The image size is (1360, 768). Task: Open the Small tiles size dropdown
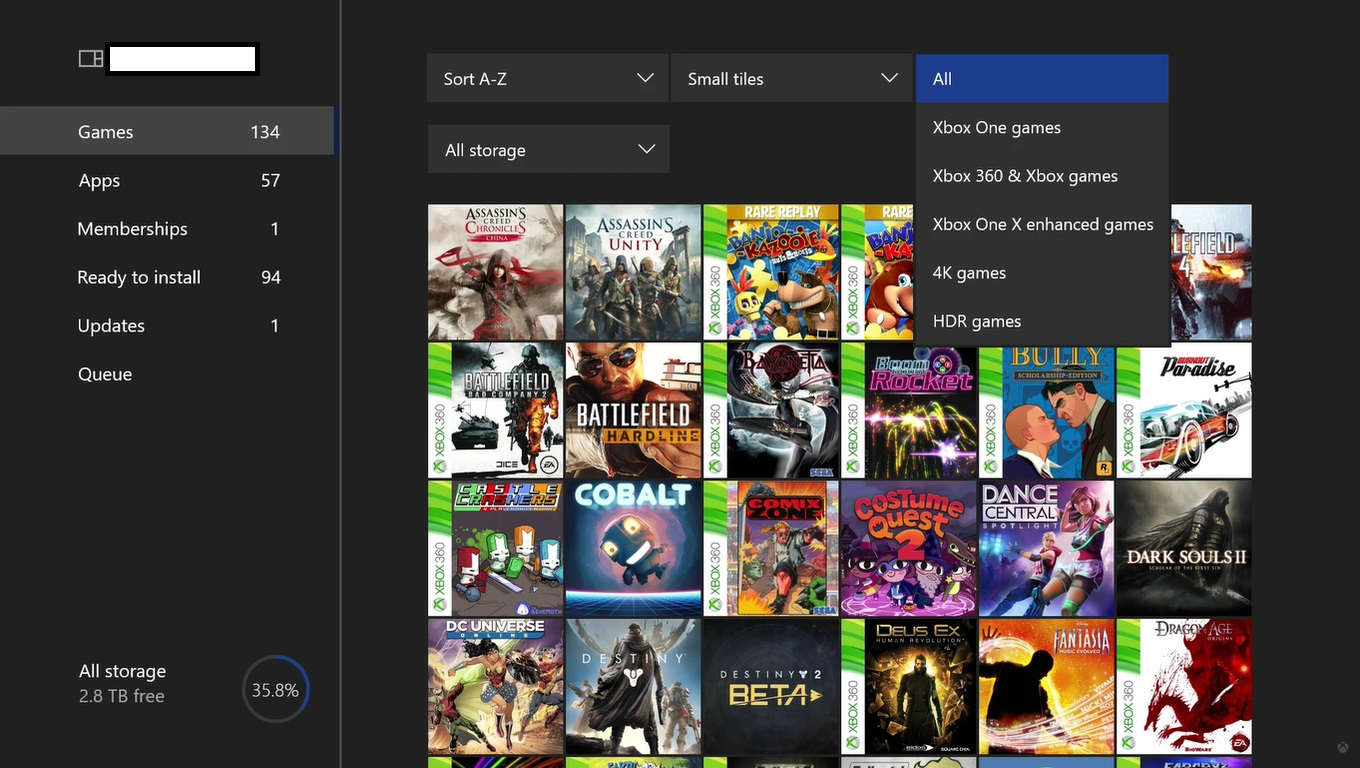(x=791, y=79)
